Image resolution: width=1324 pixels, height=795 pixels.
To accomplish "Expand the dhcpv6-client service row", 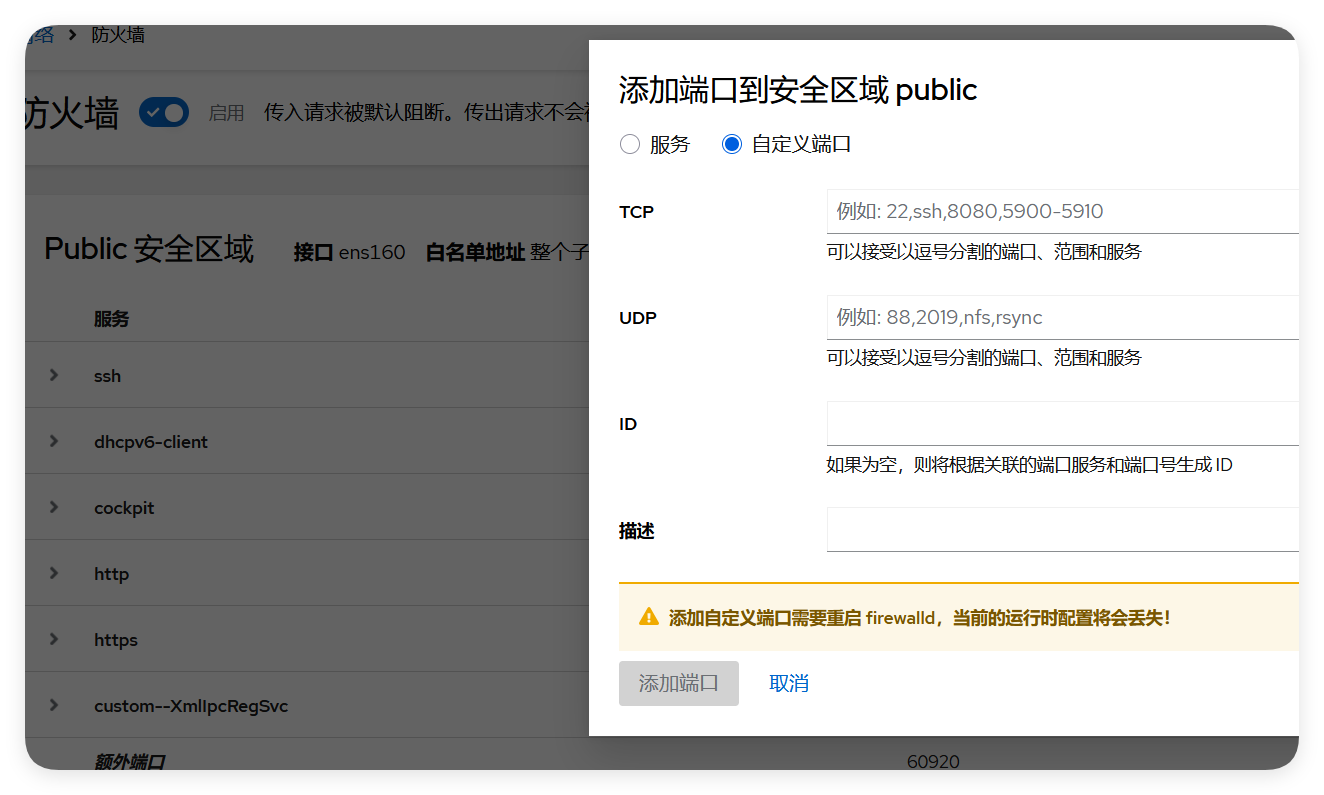I will (x=54, y=441).
